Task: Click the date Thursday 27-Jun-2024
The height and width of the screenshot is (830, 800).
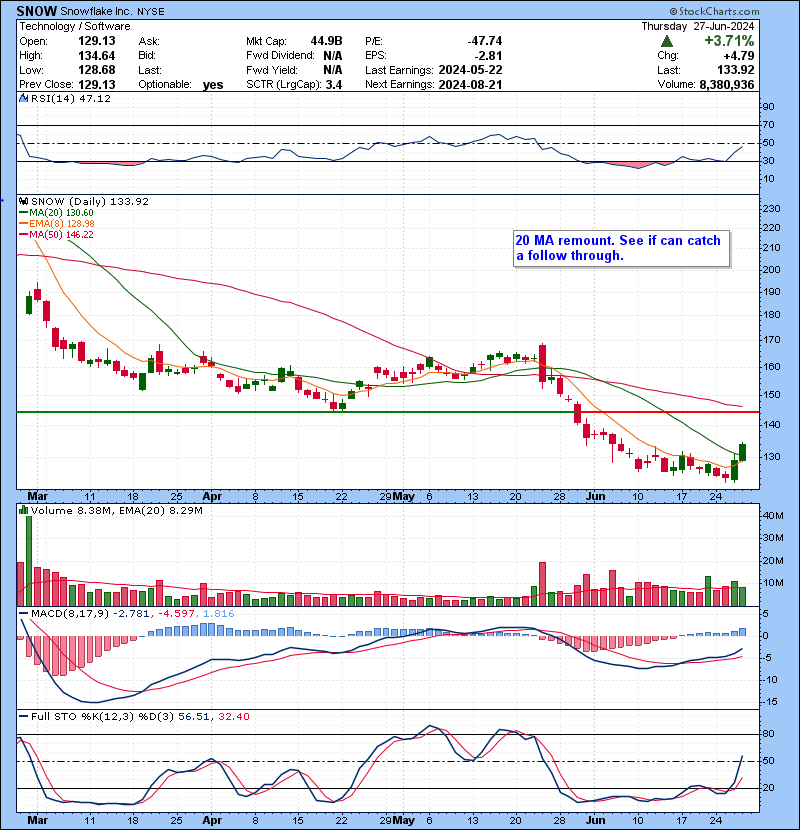Action: [698, 26]
